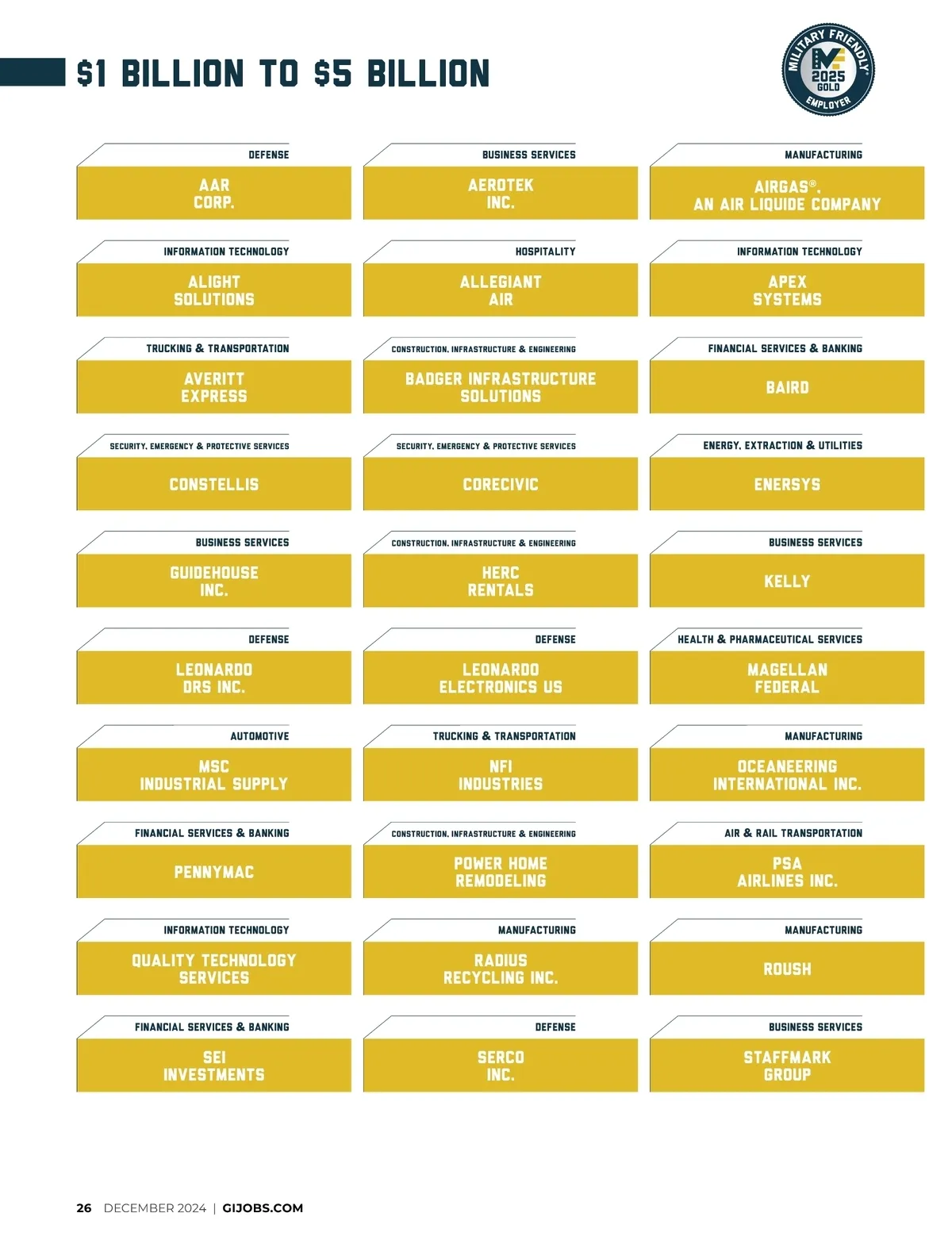This screenshot has width=952, height=1236.
Task: Select the Leonardo DRS Inc. tile
Action: (214, 678)
